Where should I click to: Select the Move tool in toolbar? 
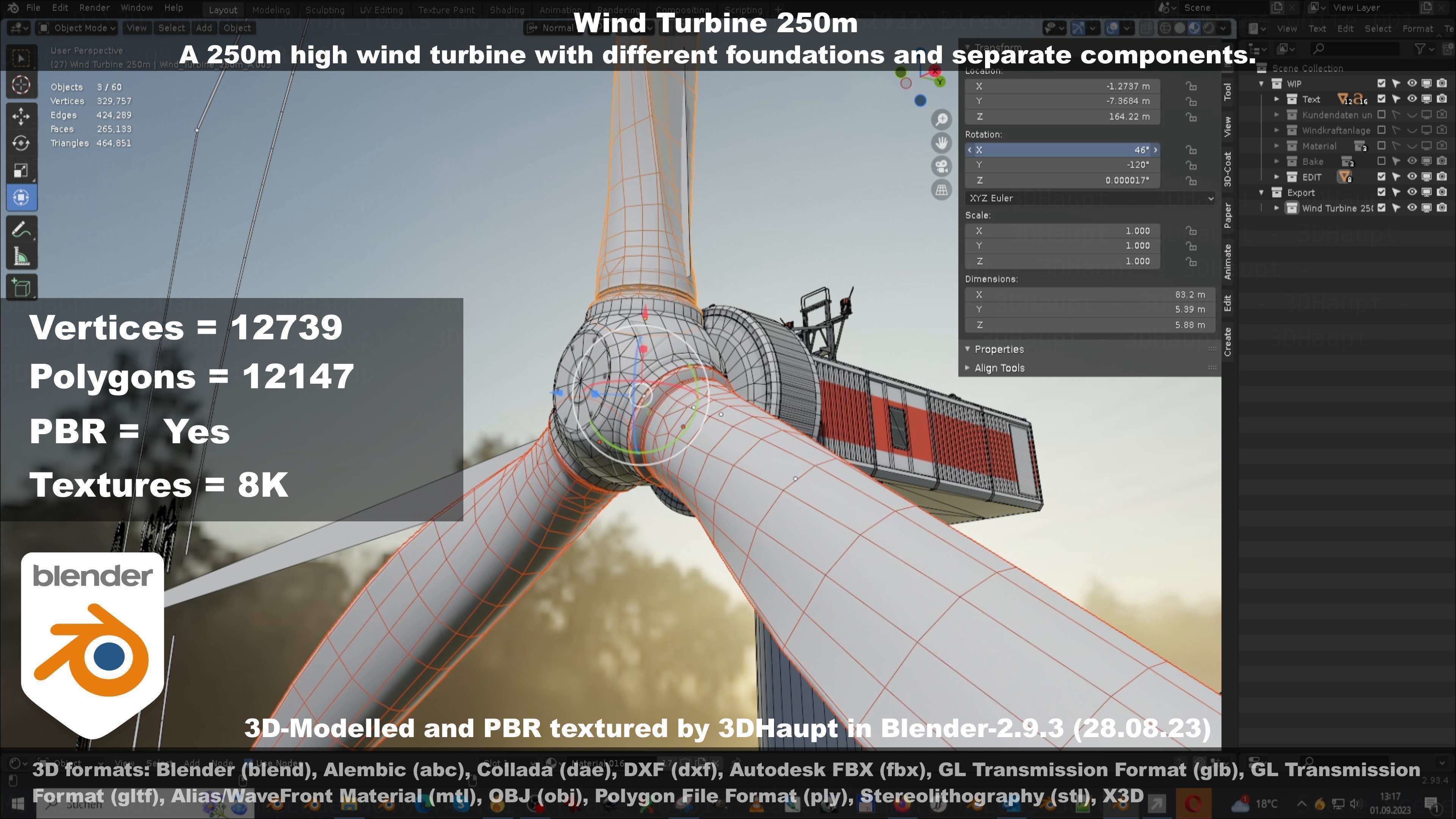(x=21, y=116)
